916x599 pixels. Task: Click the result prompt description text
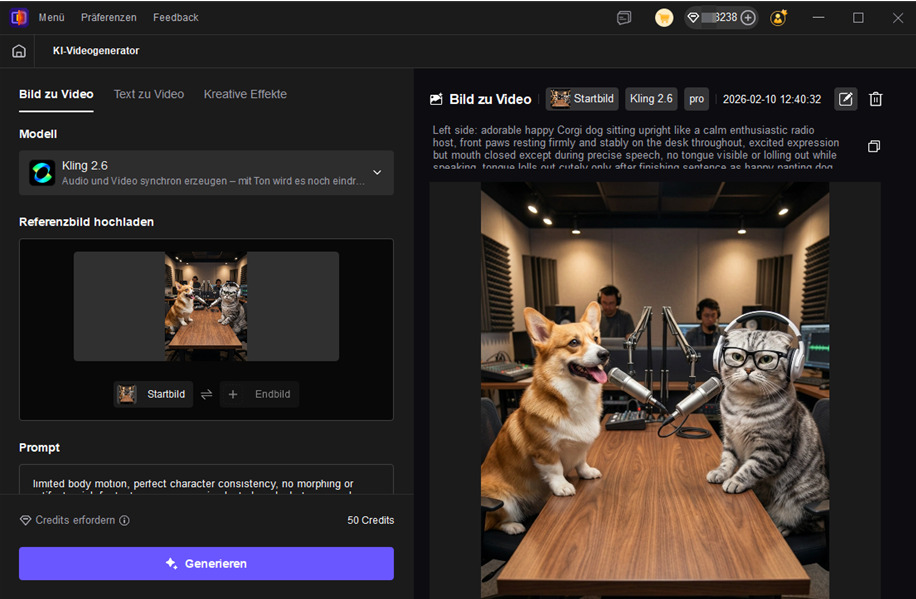pyautogui.click(x=636, y=148)
